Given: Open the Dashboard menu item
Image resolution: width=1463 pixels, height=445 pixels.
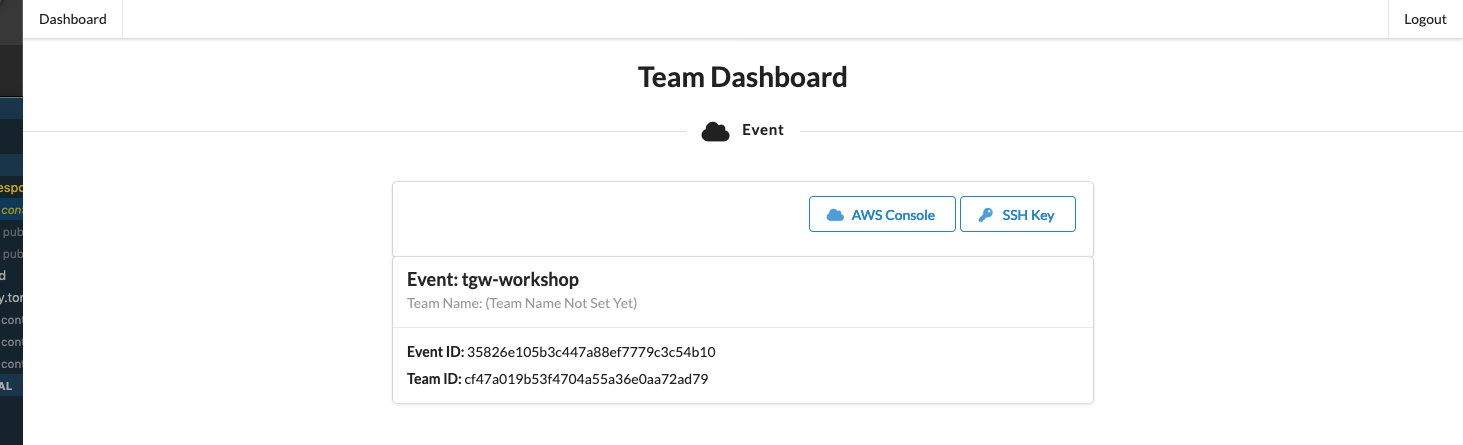Looking at the screenshot, I should pos(72,19).
